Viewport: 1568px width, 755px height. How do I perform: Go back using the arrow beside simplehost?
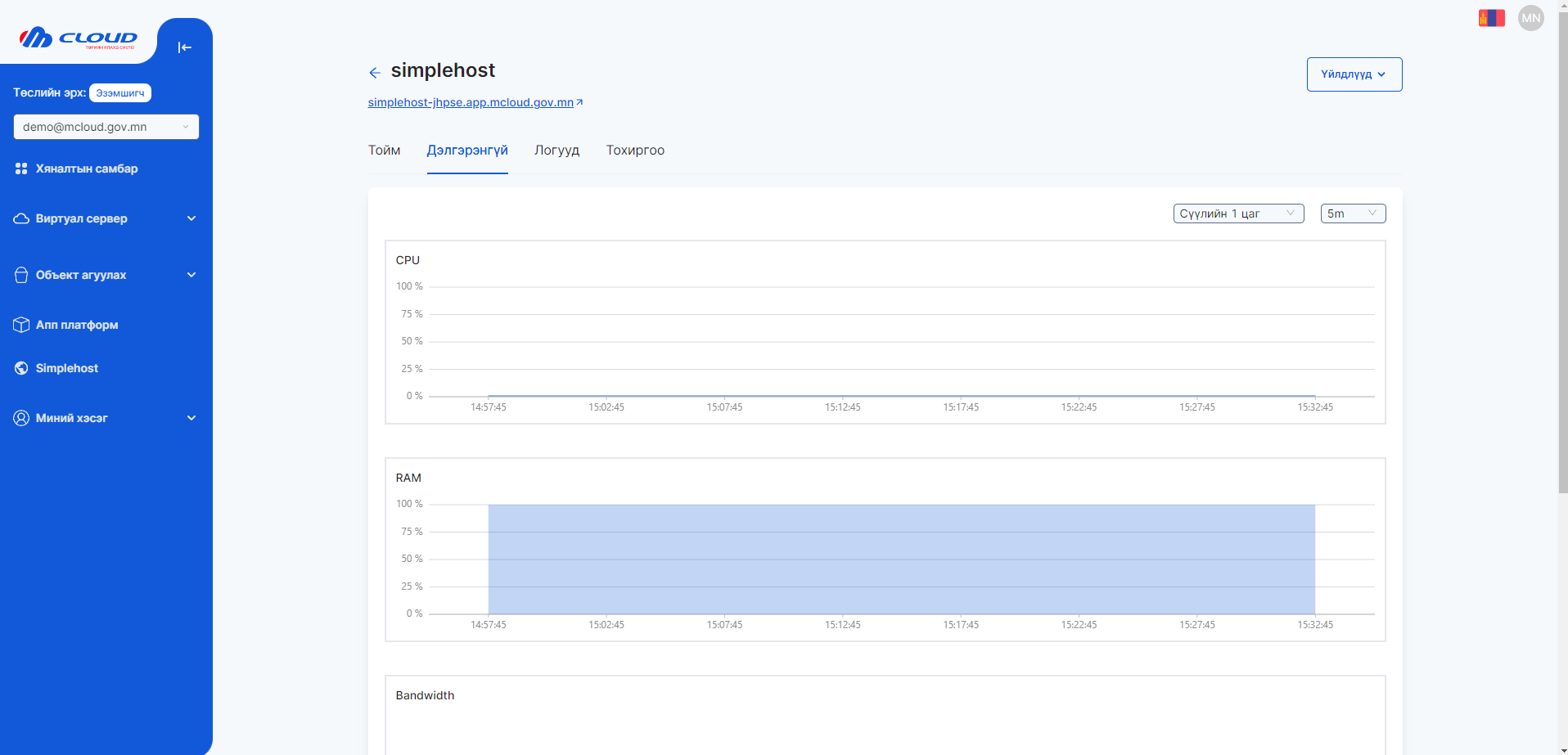[x=375, y=72]
